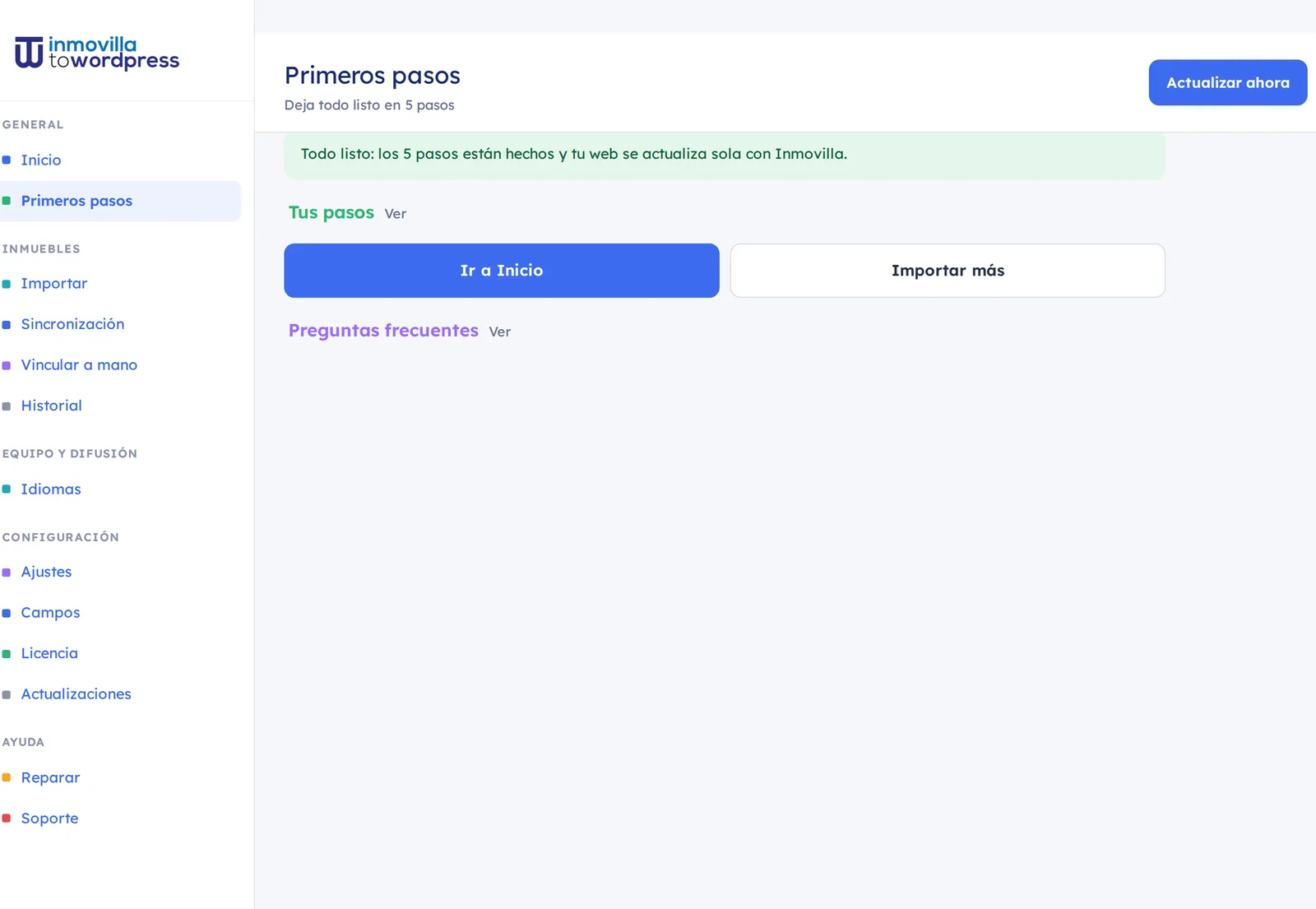Click the purple dot beside Vincular a mano

[7, 365]
